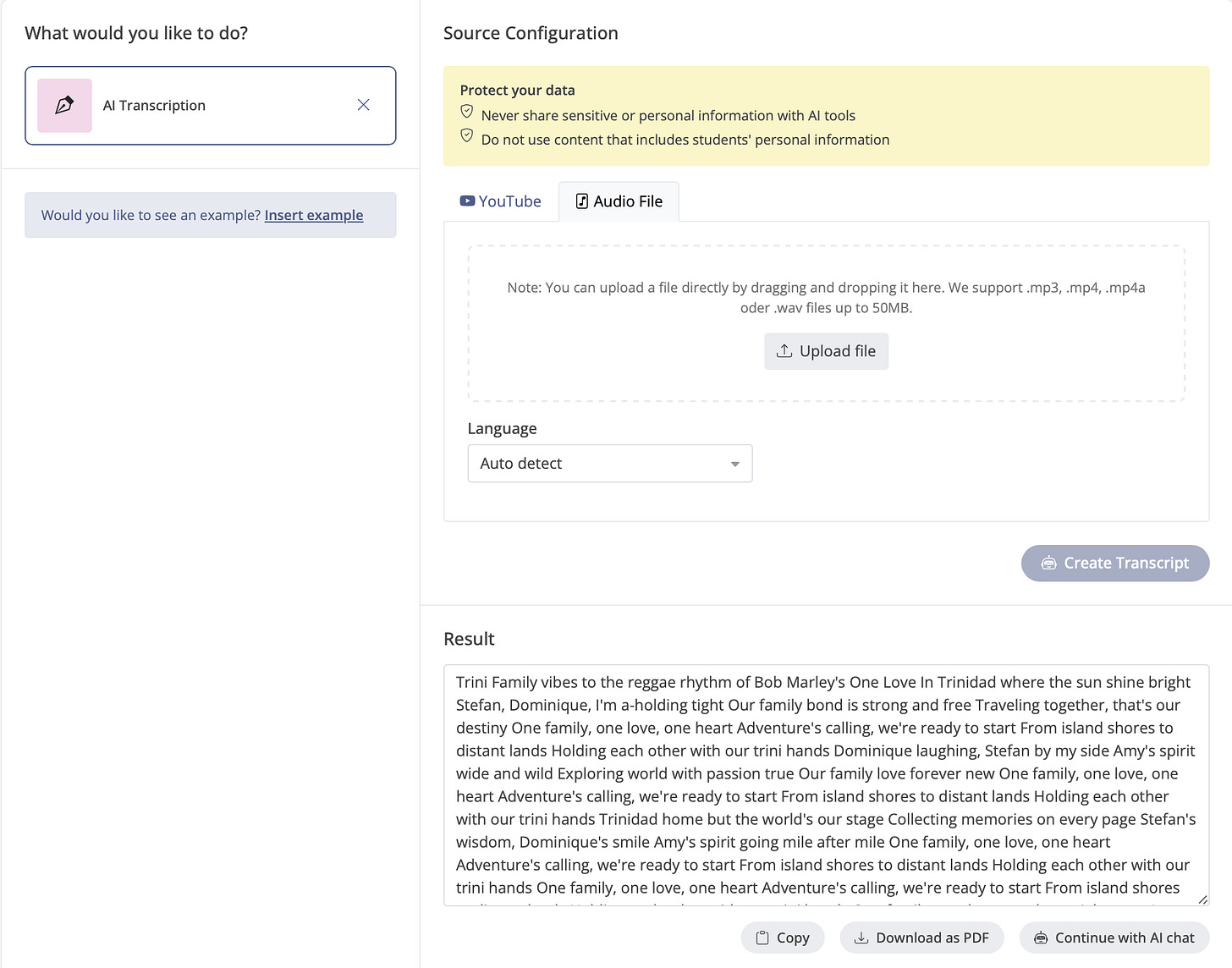
Task: Click the 'Result' heading
Action: pos(469,639)
